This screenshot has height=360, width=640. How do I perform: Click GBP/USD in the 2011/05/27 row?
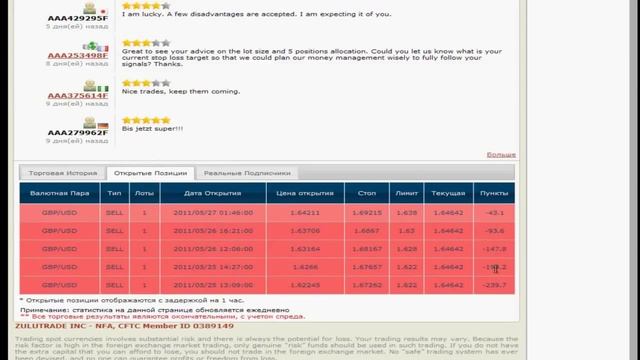tap(60, 213)
